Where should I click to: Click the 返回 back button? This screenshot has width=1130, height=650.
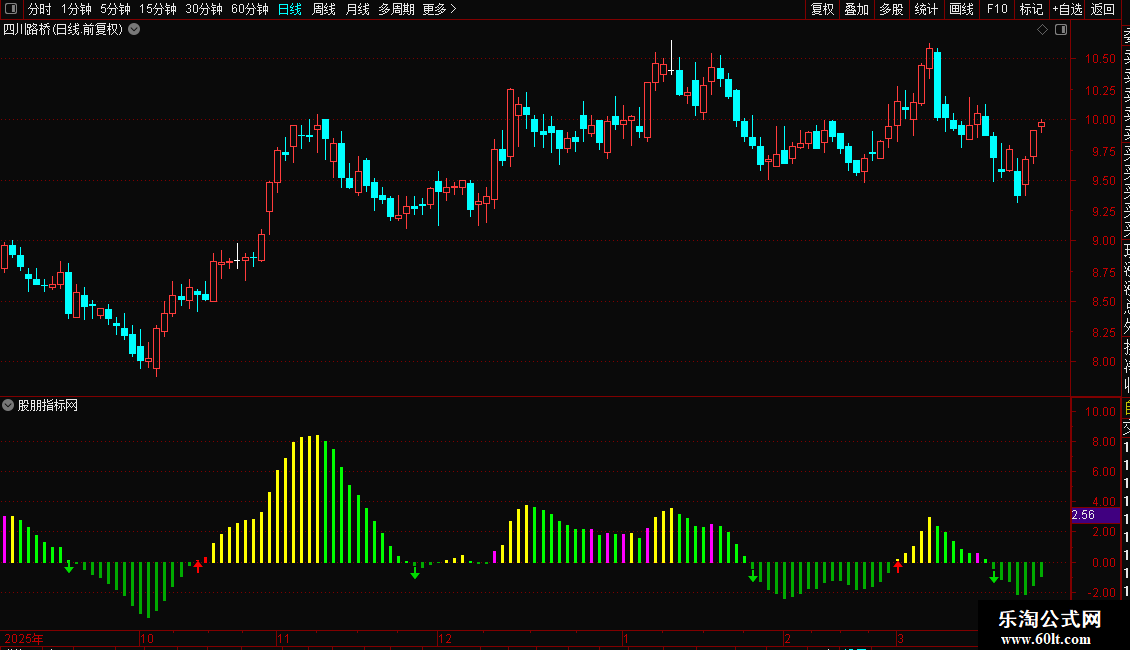tap(1103, 9)
